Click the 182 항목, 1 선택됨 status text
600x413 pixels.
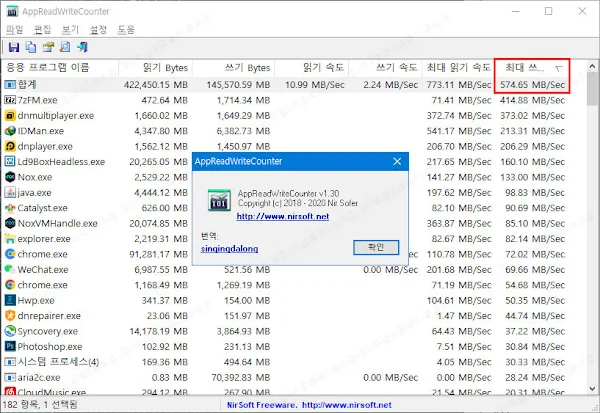click(x=40, y=405)
